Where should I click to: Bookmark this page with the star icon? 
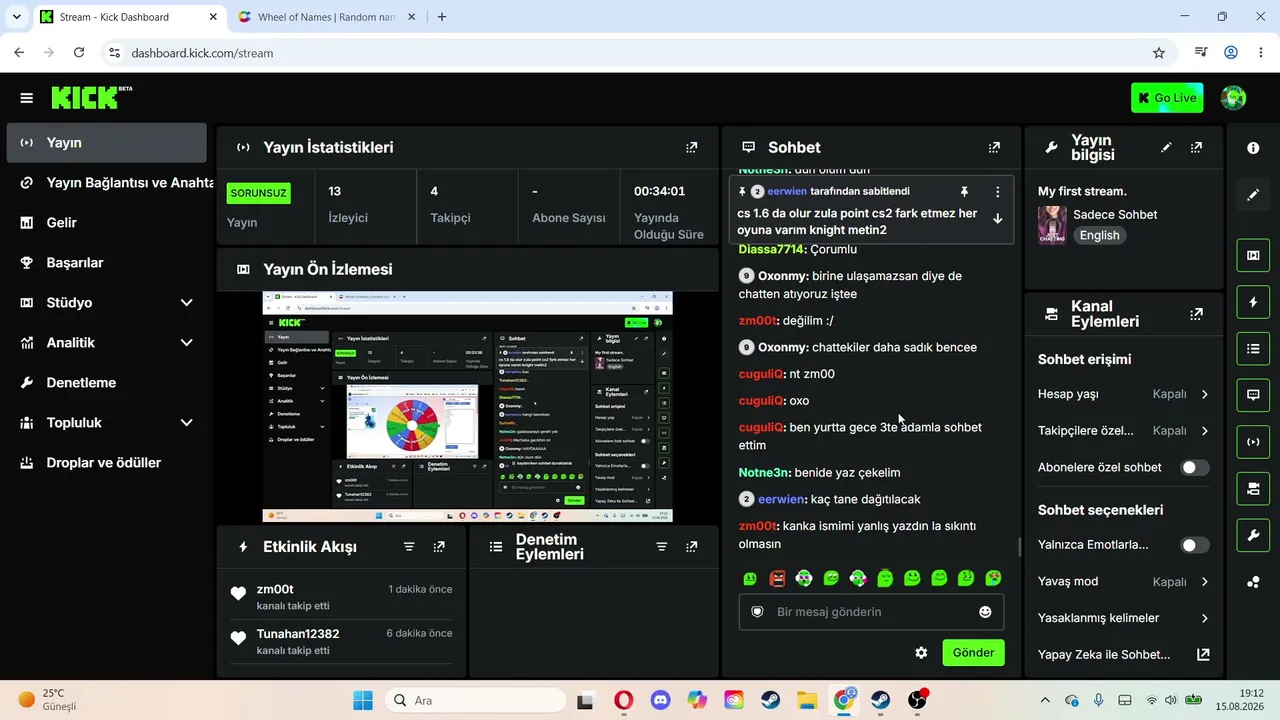(1159, 53)
